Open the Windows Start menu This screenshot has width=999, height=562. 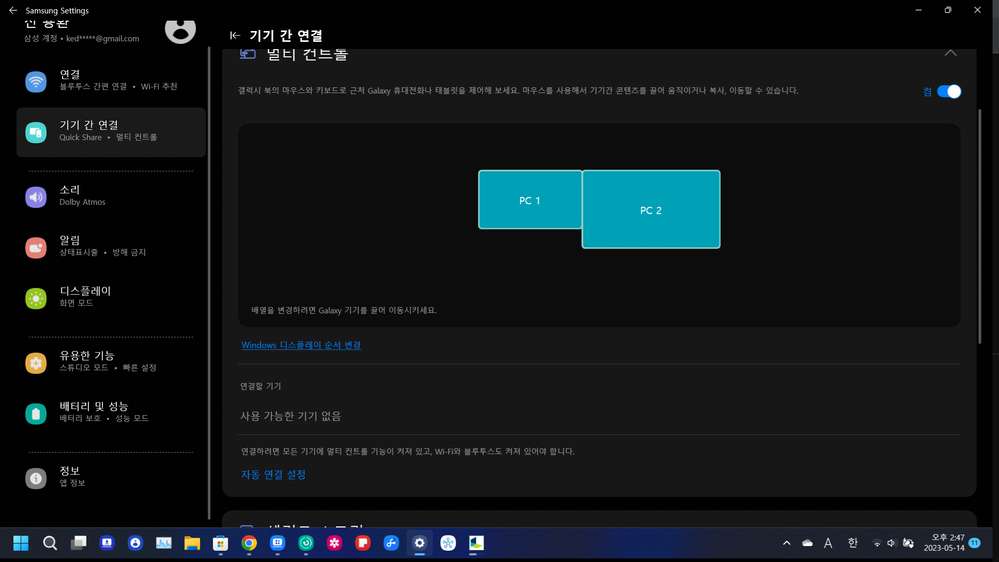[x=21, y=543]
